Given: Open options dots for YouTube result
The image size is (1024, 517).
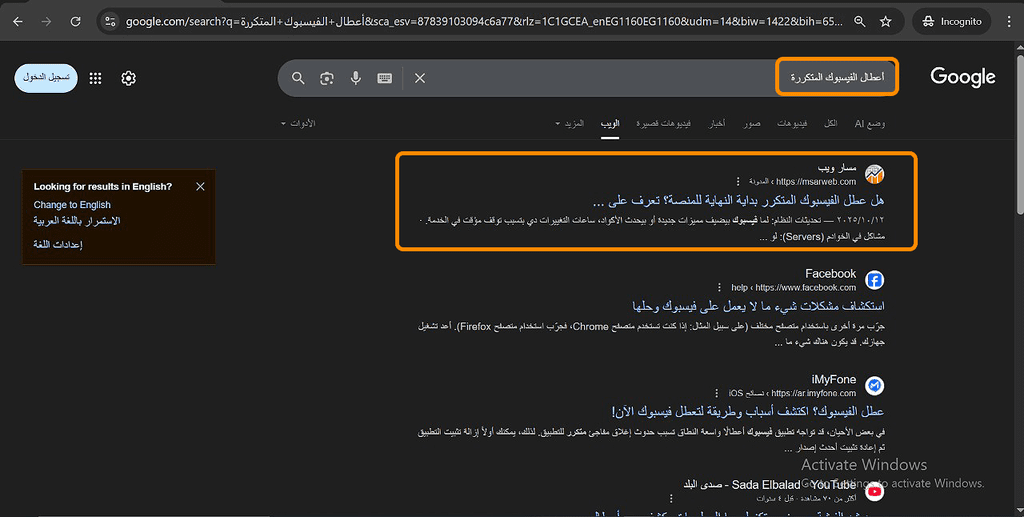Looking at the screenshot, I should [671, 498].
